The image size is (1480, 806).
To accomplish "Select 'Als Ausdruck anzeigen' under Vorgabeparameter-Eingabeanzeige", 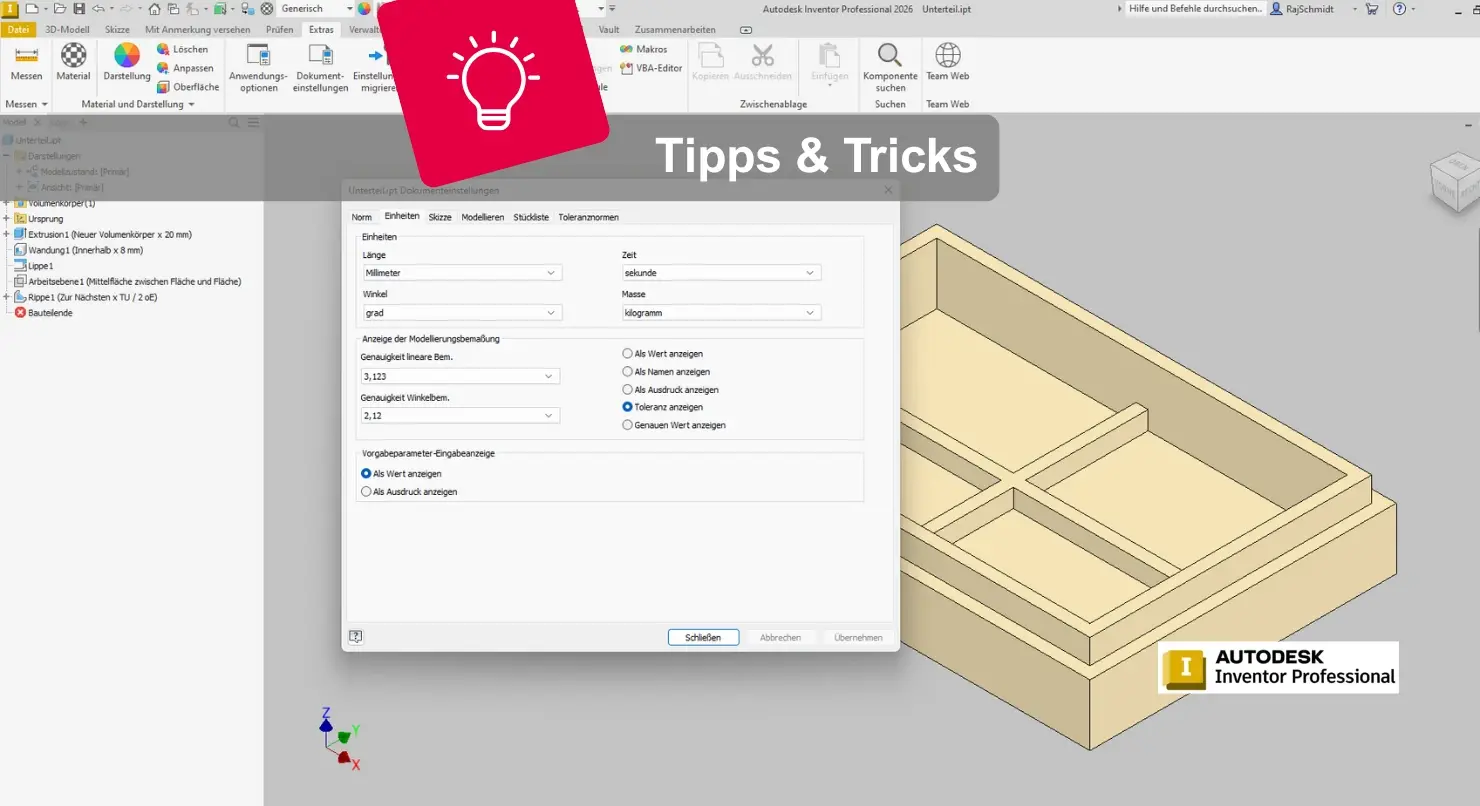I will pos(366,492).
